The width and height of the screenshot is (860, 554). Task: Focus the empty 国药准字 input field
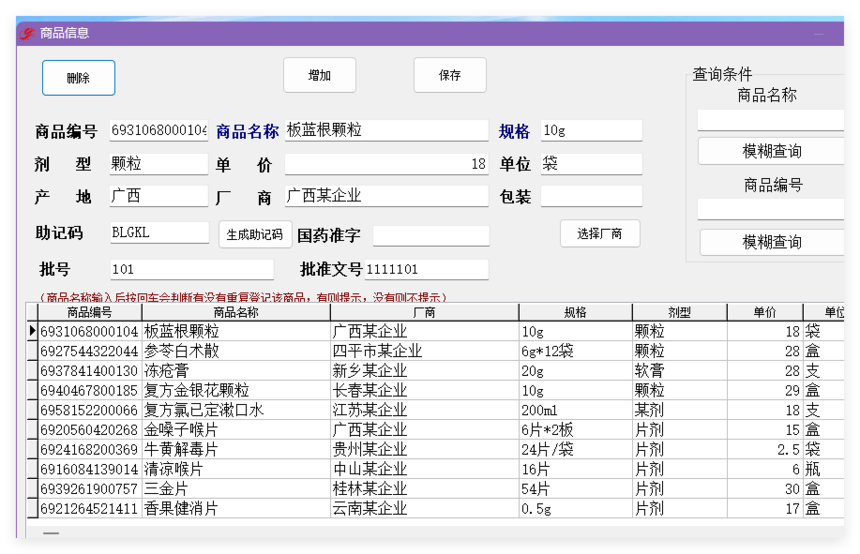point(431,236)
